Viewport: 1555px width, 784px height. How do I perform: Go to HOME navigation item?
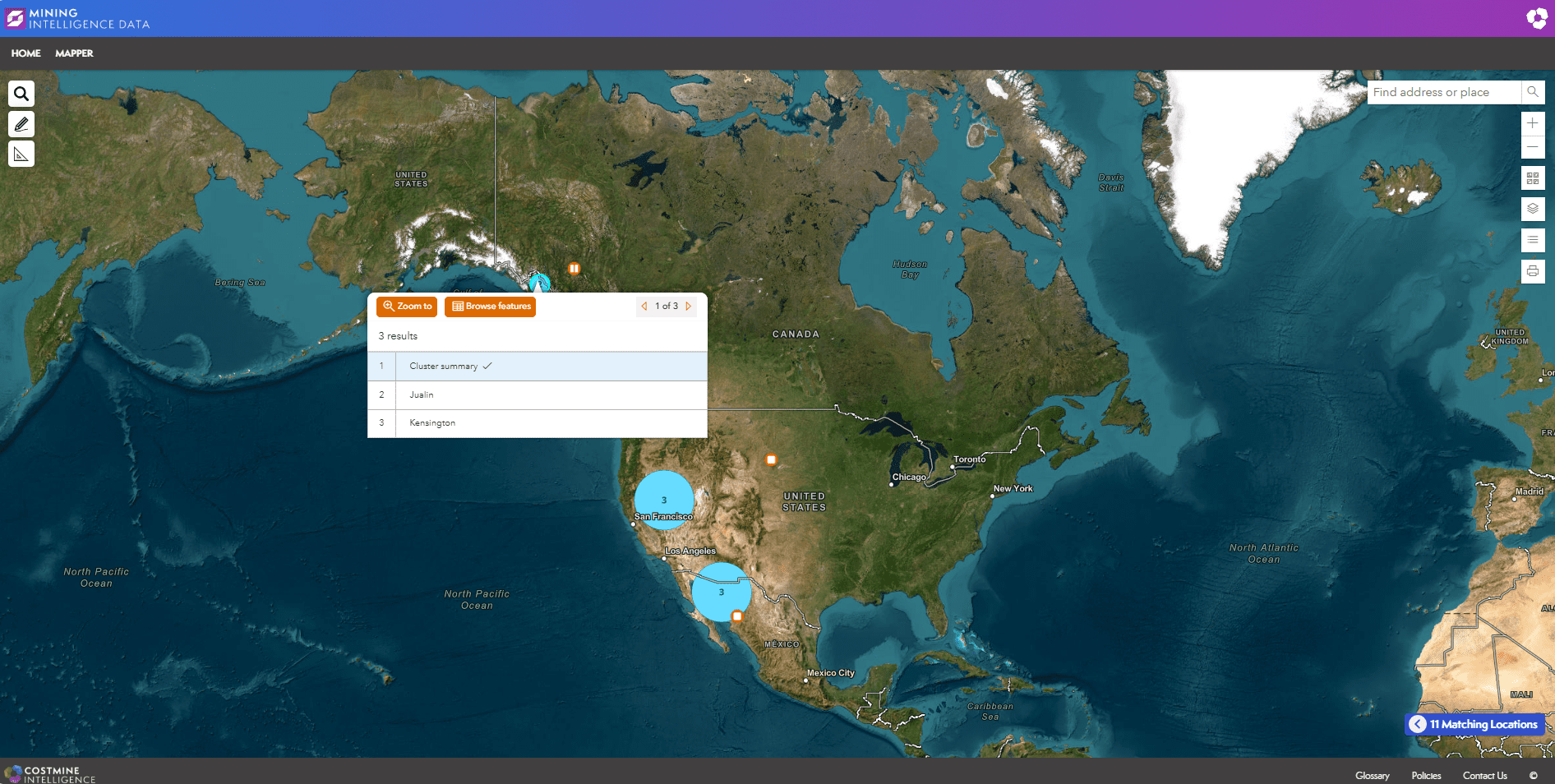25,53
